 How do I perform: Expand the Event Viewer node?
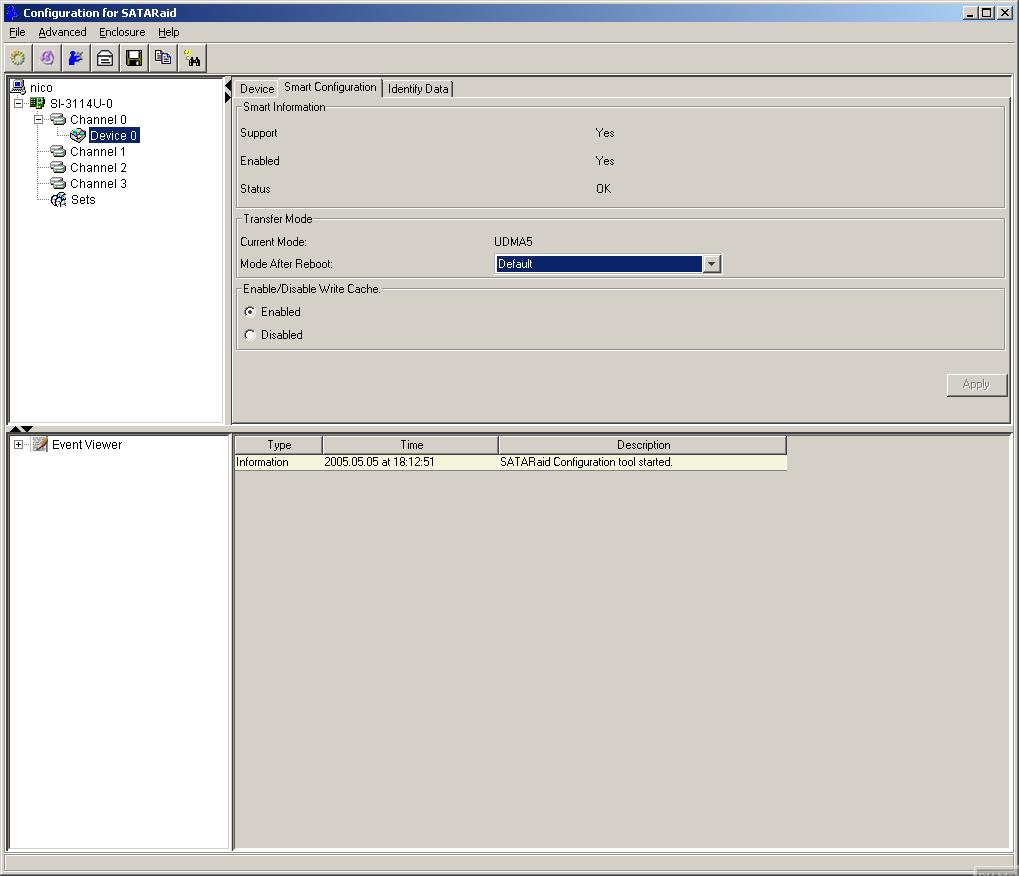(x=18, y=444)
